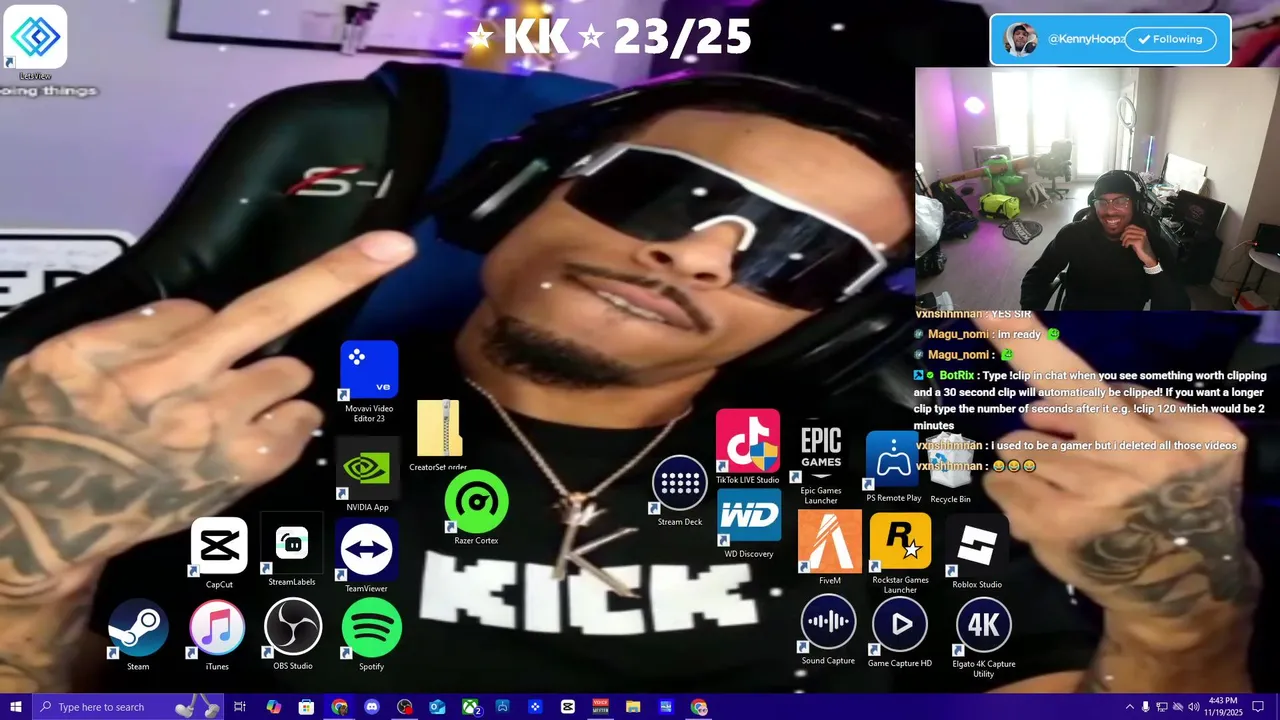This screenshot has width=1280, height=720.
Task: Launch the NVIDIA App shortcut
Action: [x=367, y=475]
